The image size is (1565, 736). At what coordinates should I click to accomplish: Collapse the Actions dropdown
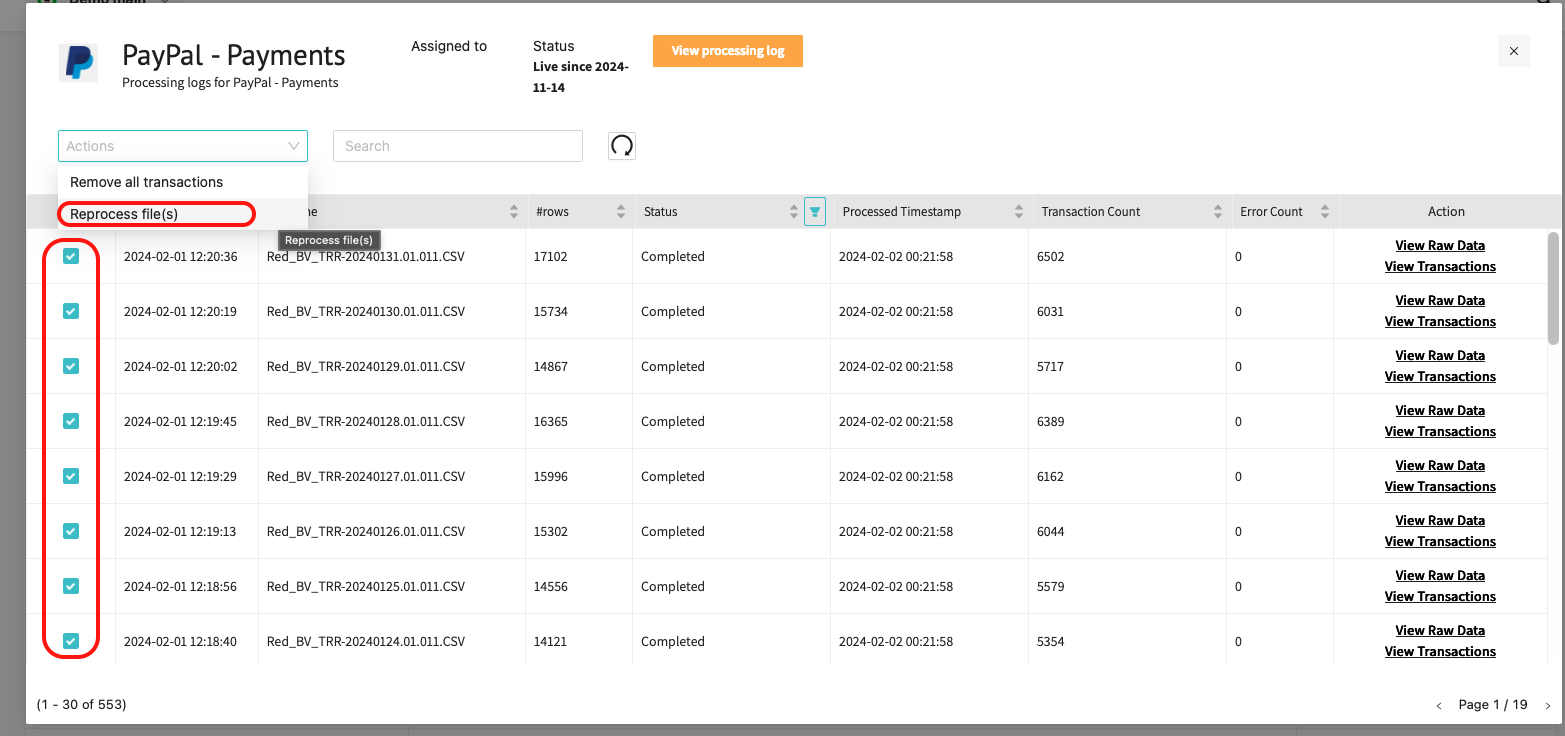[294, 146]
